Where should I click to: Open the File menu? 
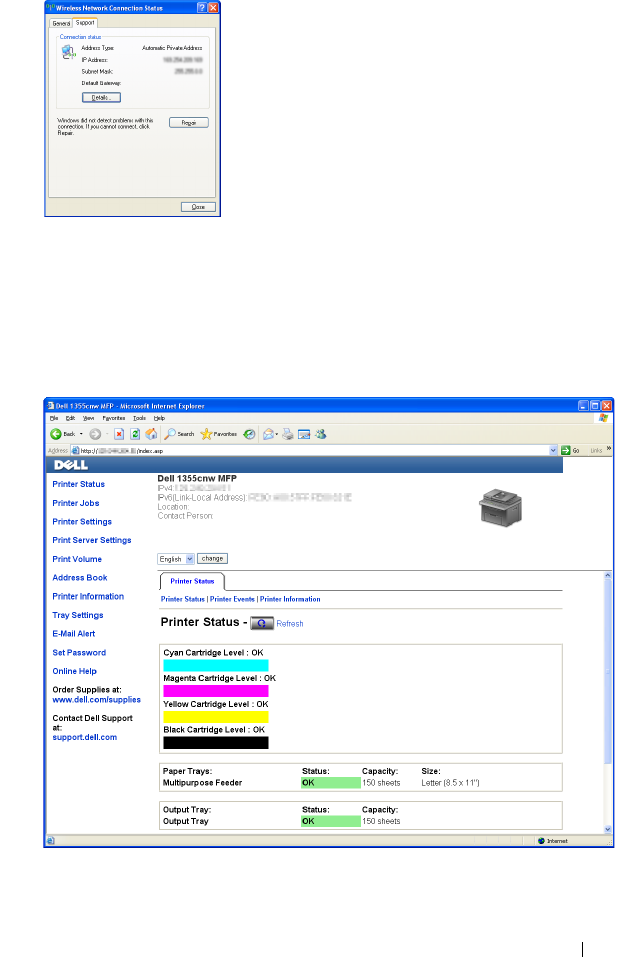click(54, 418)
